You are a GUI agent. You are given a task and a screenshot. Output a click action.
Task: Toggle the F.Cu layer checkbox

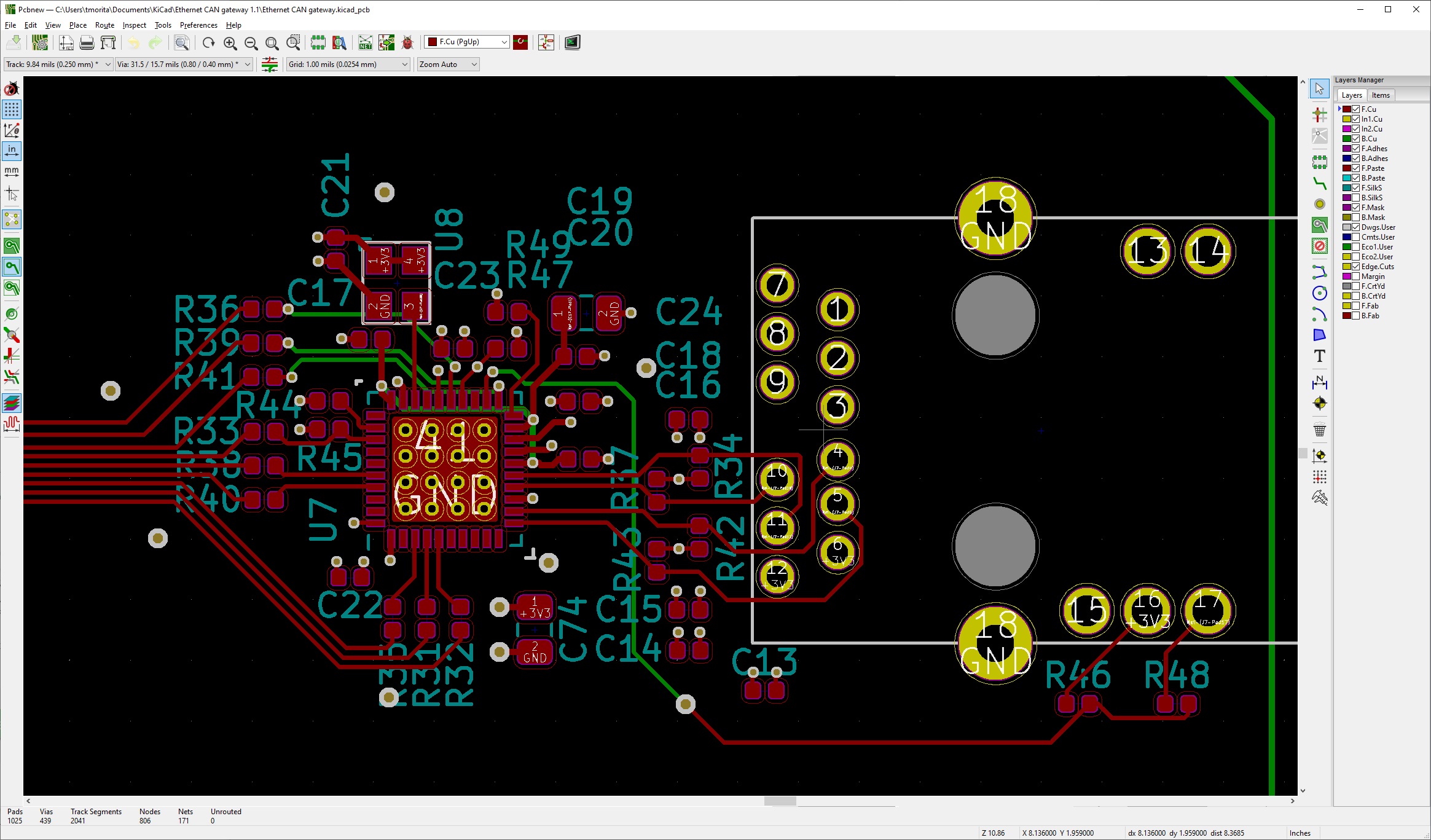[x=1356, y=109]
